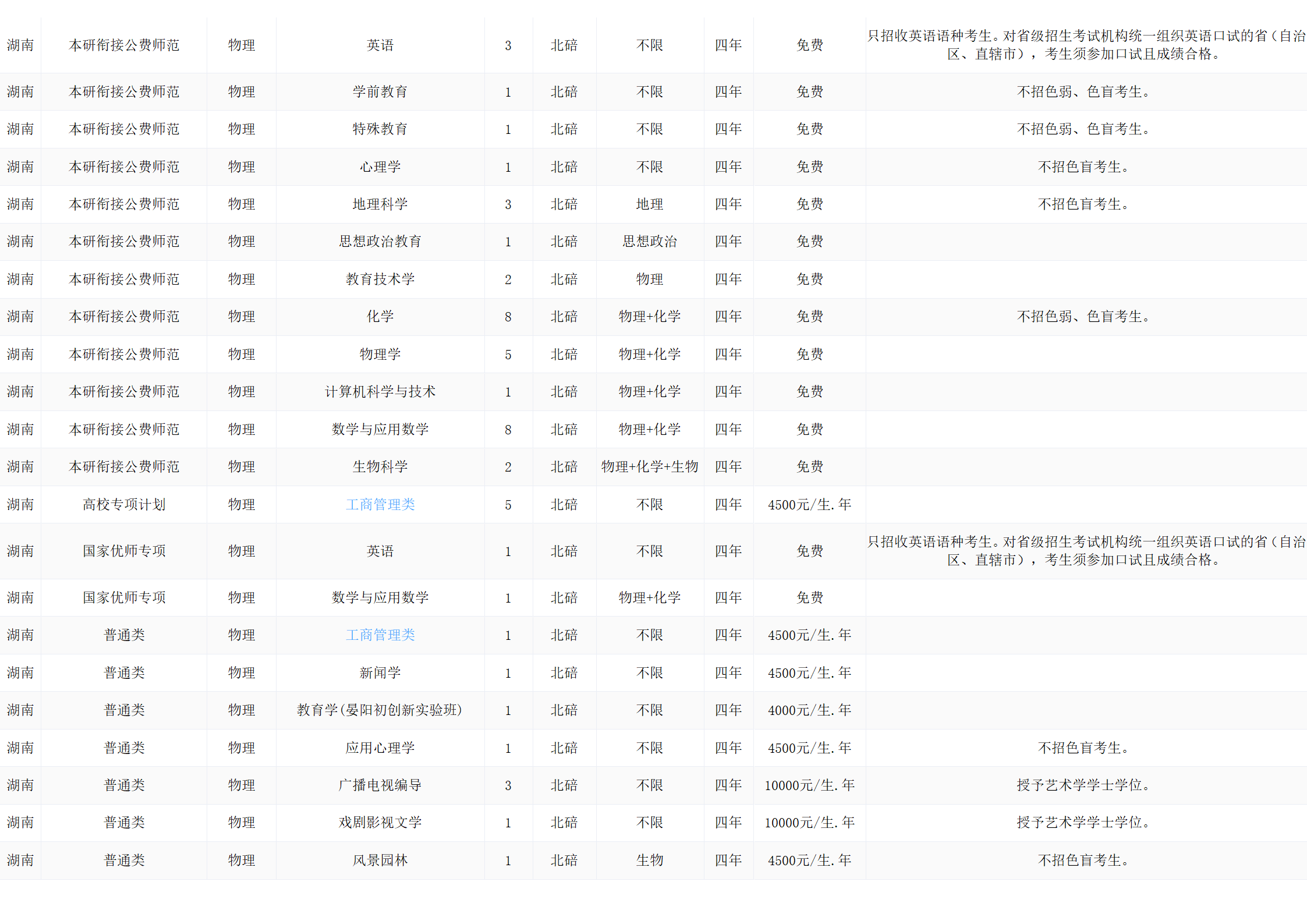Select the 教育技术学 cell
This screenshot has height=924, width=1307.
tap(380, 279)
